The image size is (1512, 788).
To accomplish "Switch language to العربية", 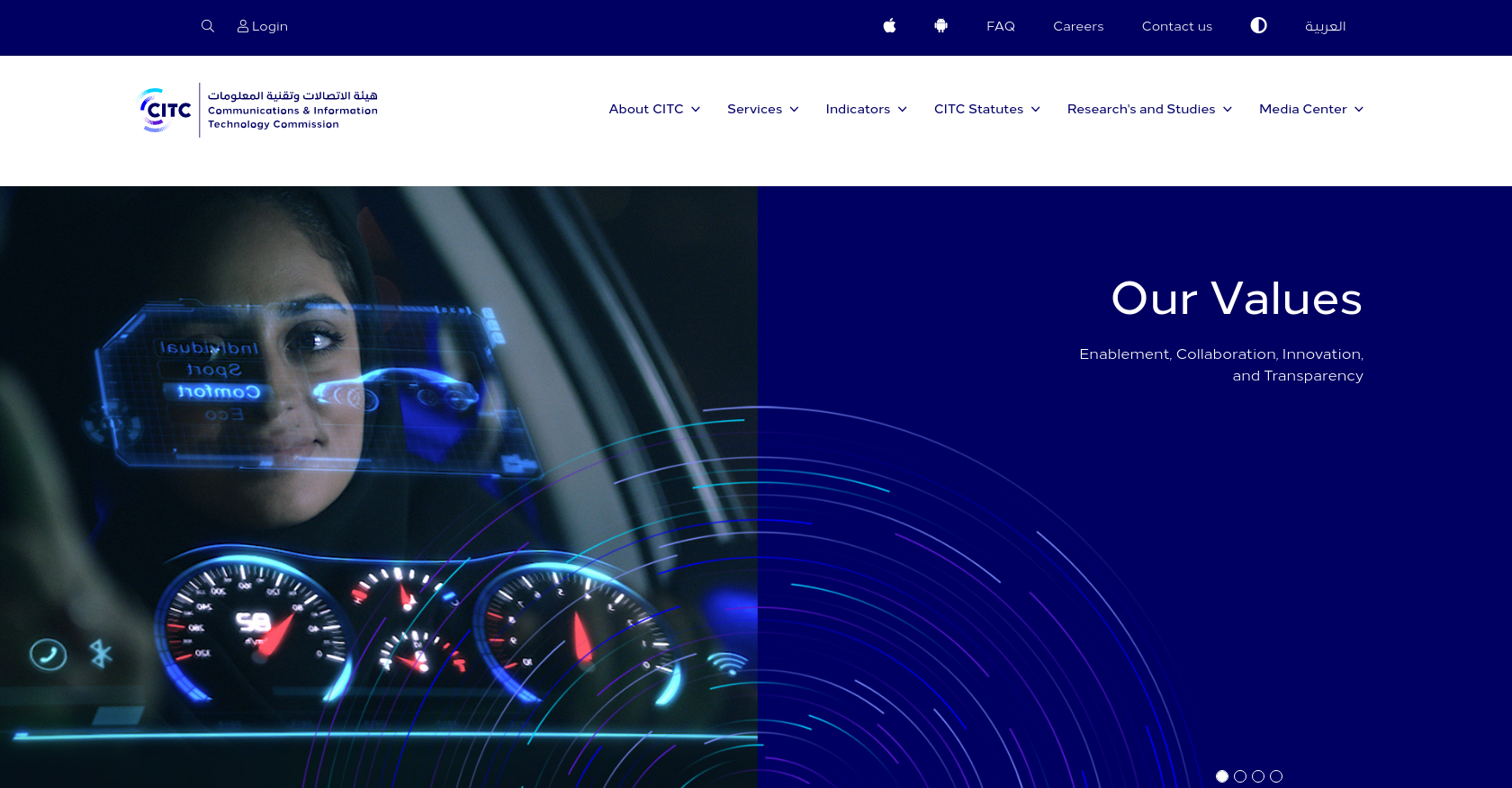I will click(1326, 26).
